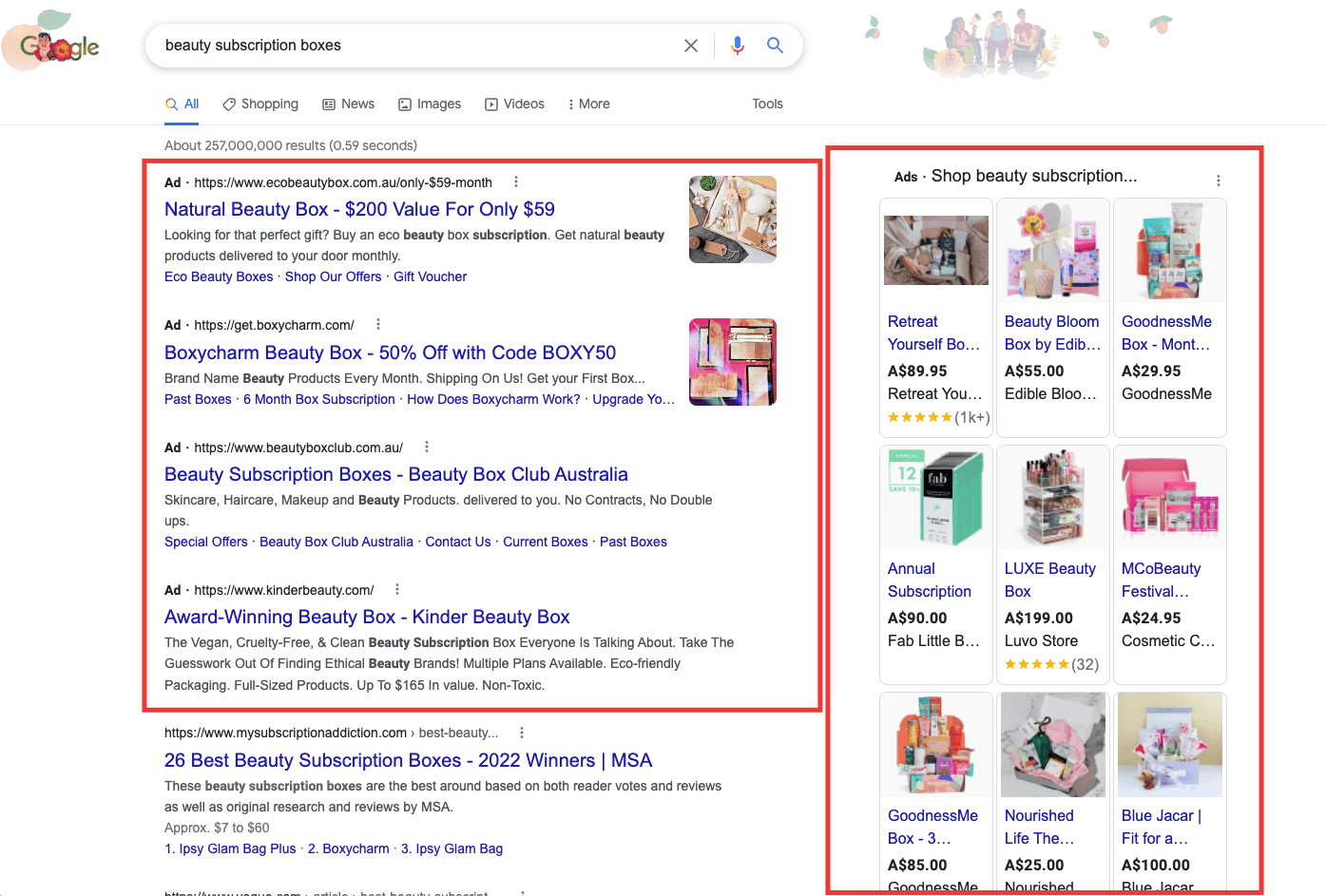The height and width of the screenshot is (896, 1326).
Task: Open the Annual Subscription title link
Action: 930,580
